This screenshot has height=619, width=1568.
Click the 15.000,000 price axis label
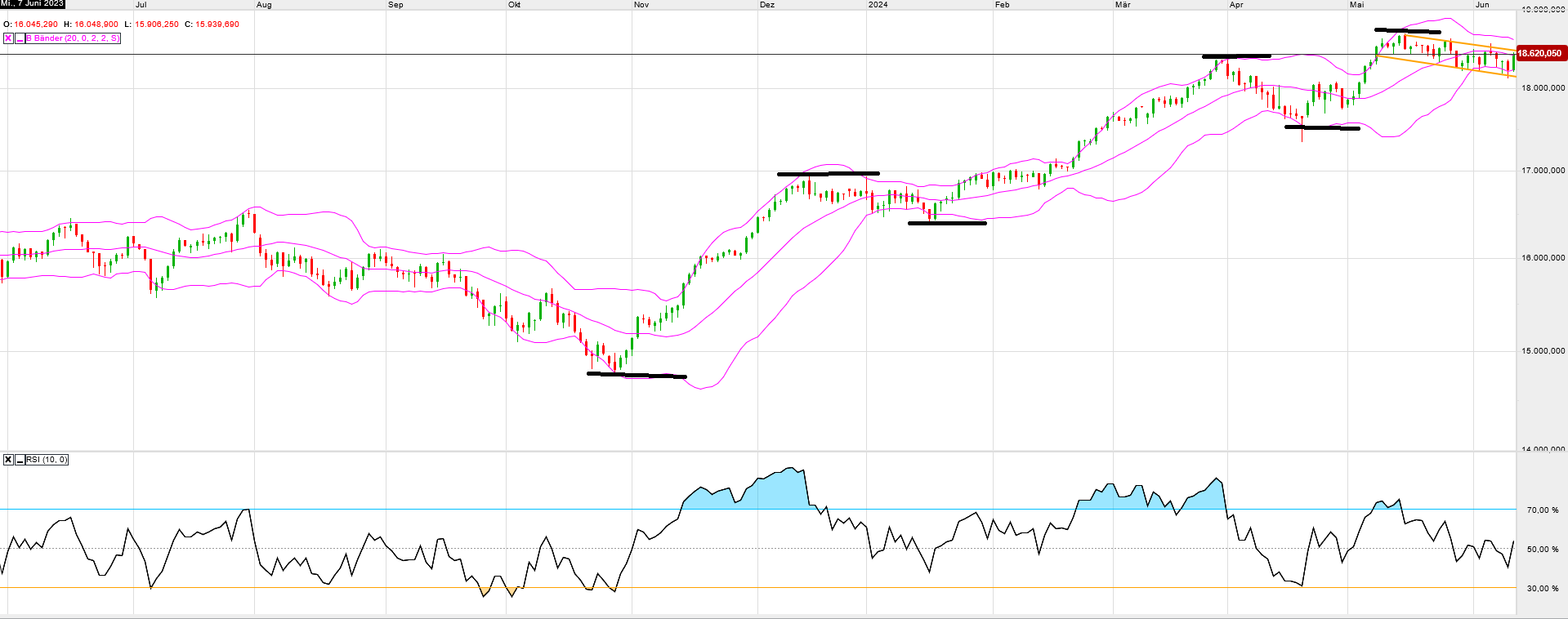[x=1543, y=351]
